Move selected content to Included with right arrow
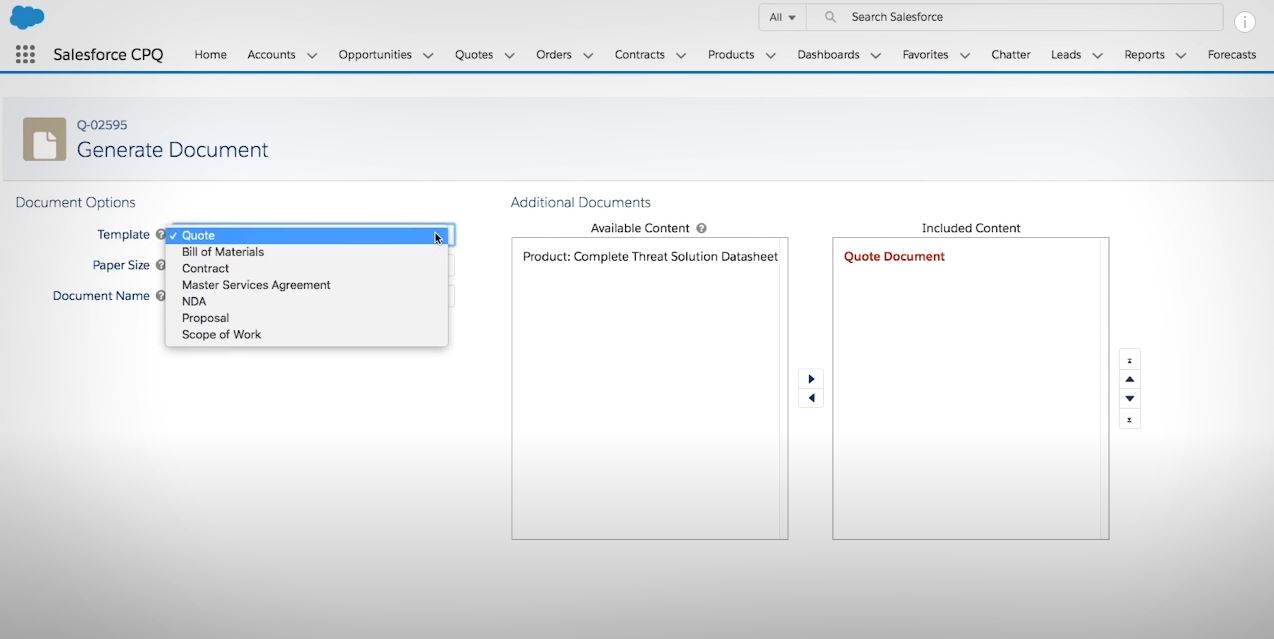 (811, 380)
